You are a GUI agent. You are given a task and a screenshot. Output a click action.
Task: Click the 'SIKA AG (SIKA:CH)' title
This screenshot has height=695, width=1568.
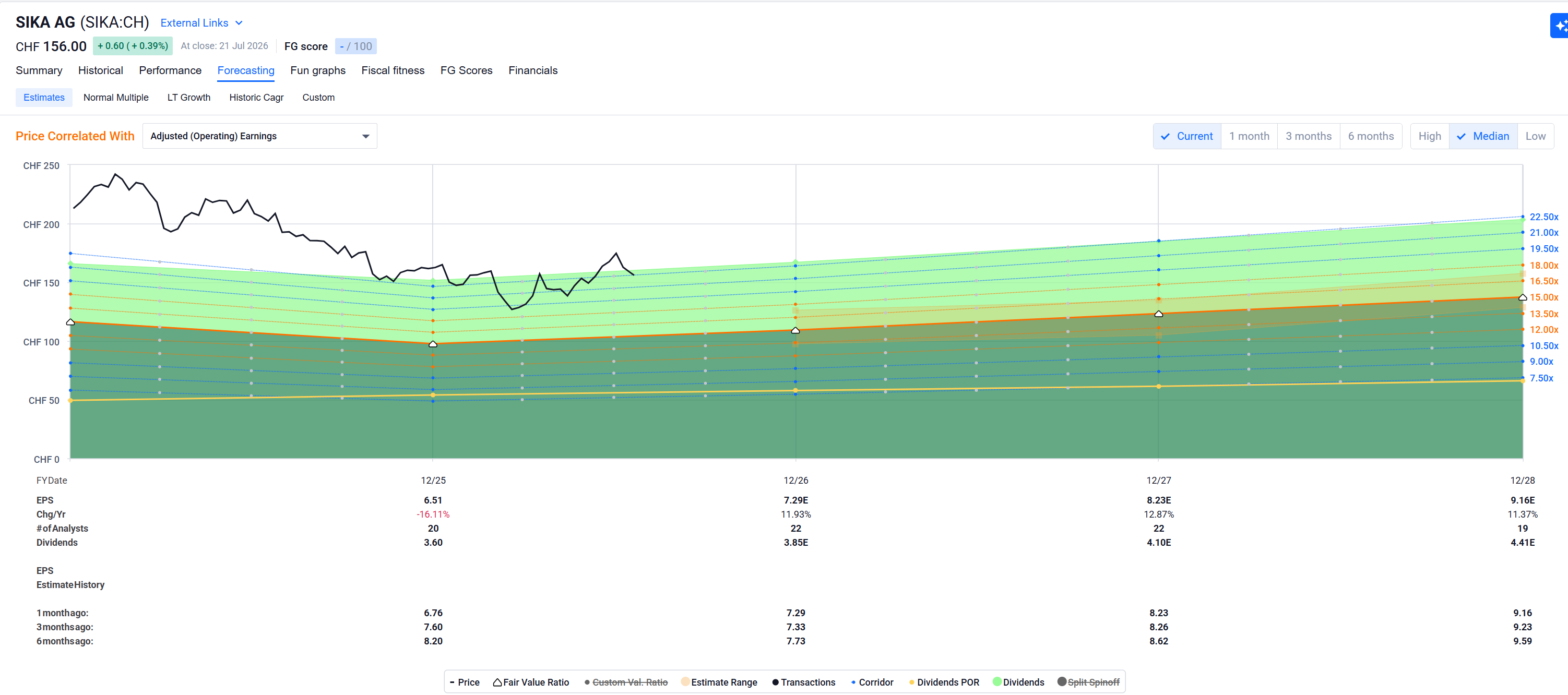(82, 22)
